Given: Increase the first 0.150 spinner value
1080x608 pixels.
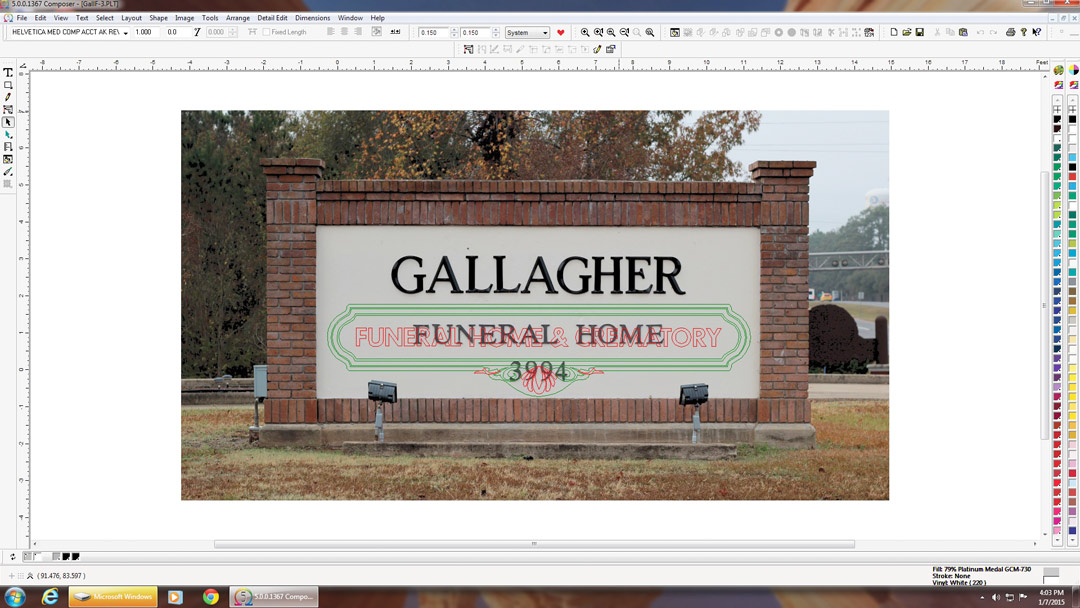Looking at the screenshot, I should click(x=454, y=30).
